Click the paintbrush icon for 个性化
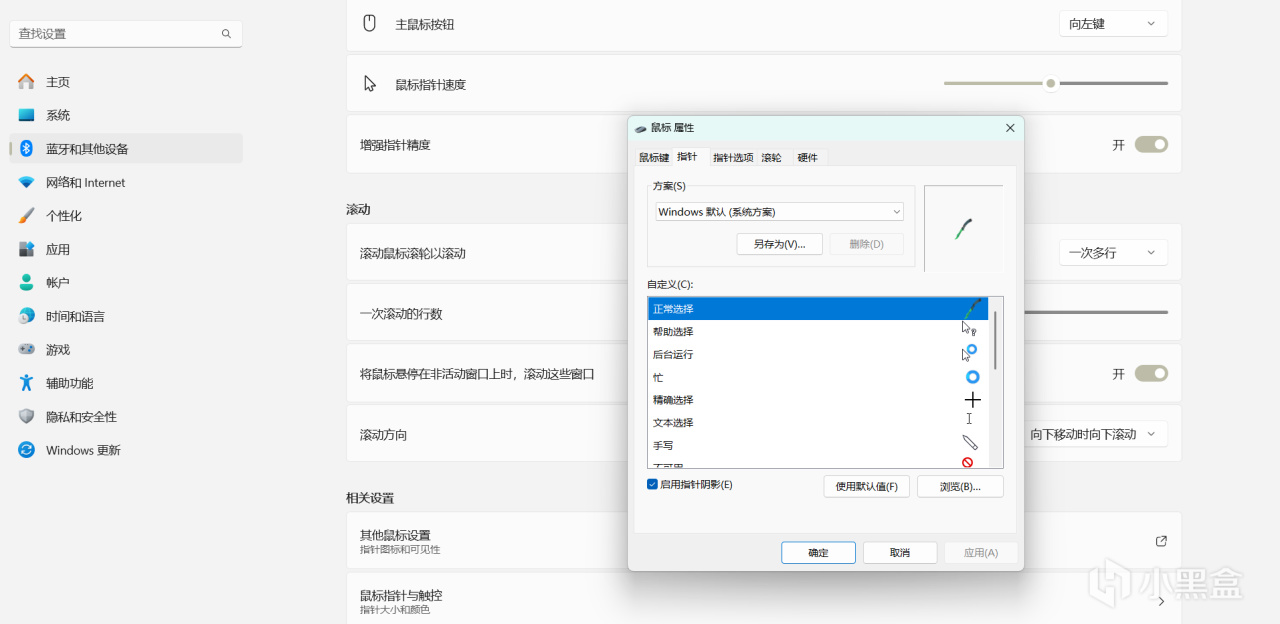The height and width of the screenshot is (624, 1280). 26,216
